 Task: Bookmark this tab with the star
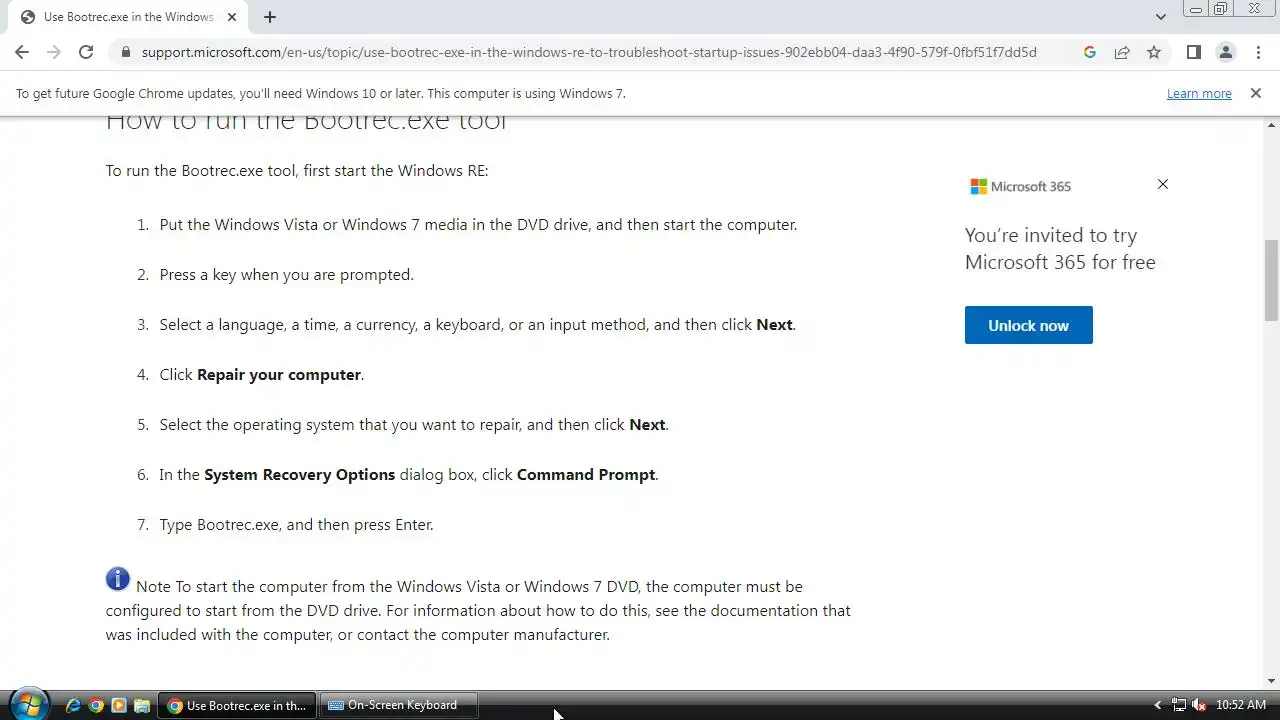(1154, 52)
